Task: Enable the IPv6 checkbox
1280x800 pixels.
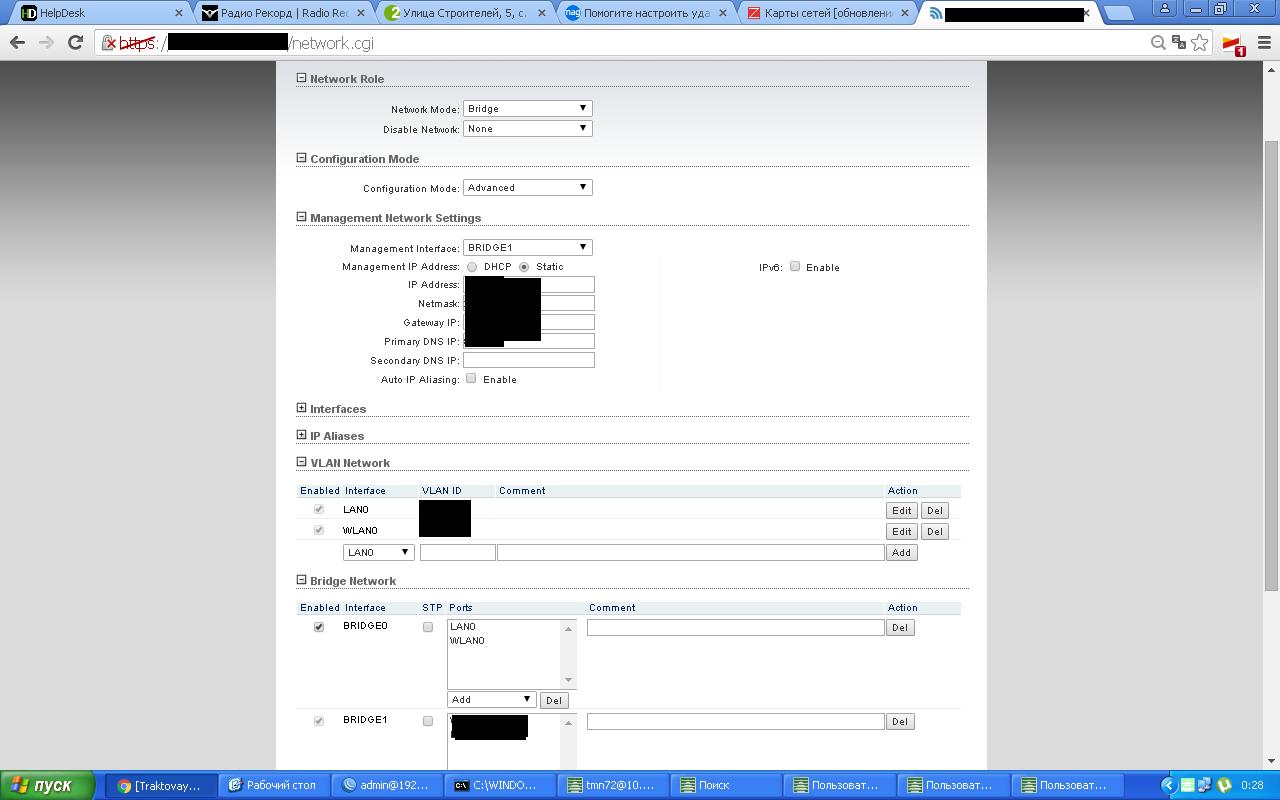Action: click(x=795, y=266)
